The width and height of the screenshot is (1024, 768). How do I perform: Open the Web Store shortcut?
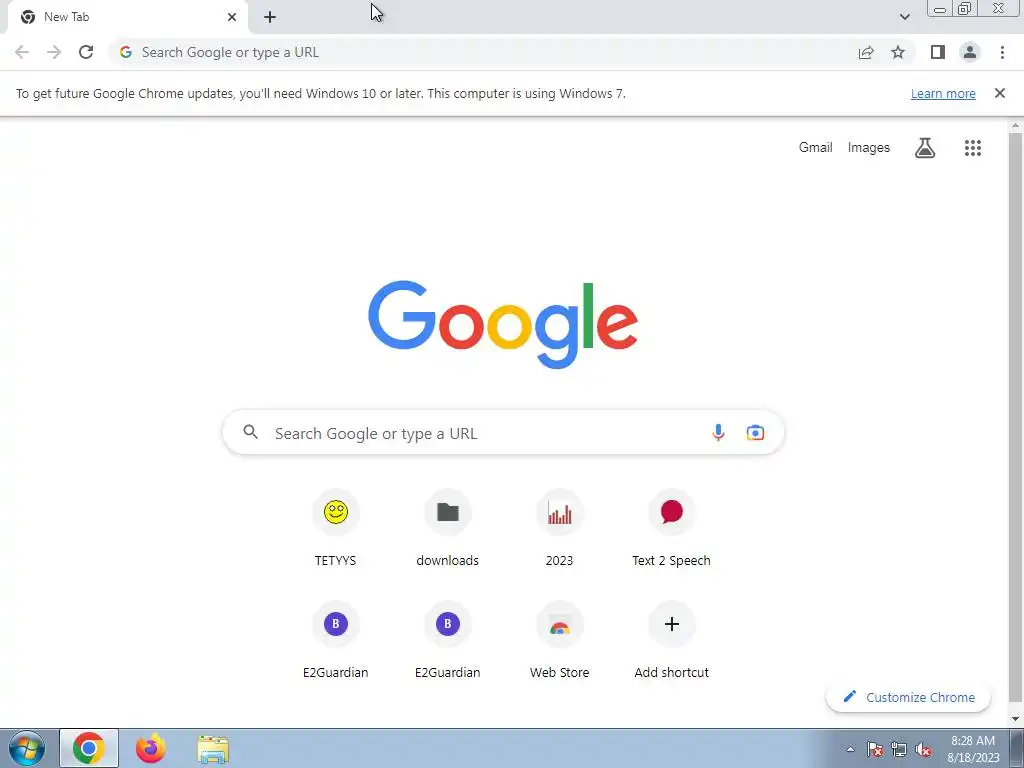[560, 640]
